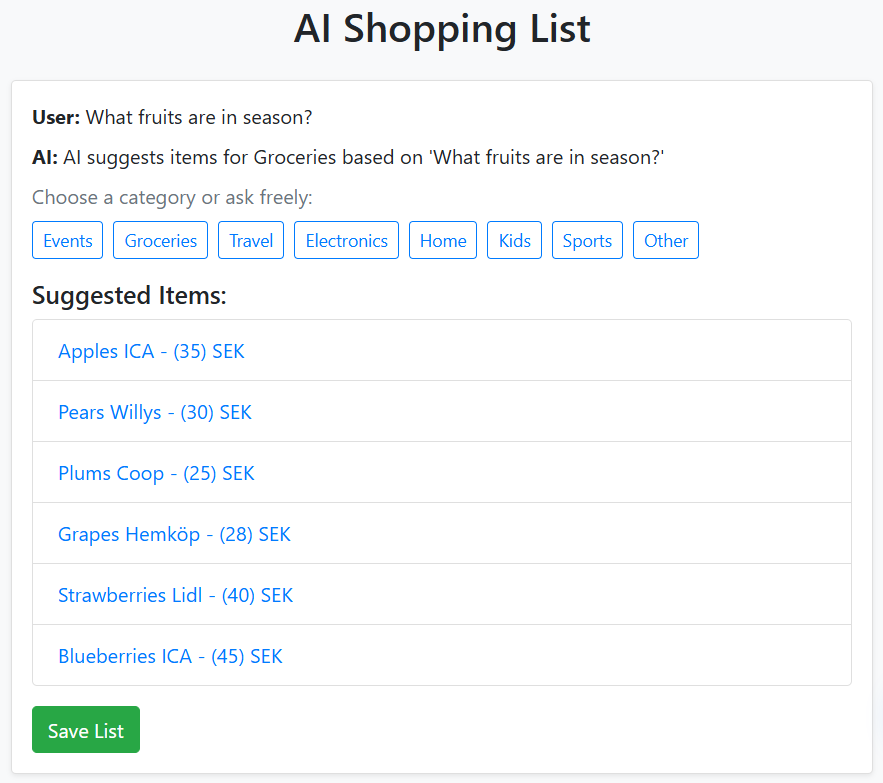Choose the Travel category
The image size is (883, 783).
(x=250, y=240)
